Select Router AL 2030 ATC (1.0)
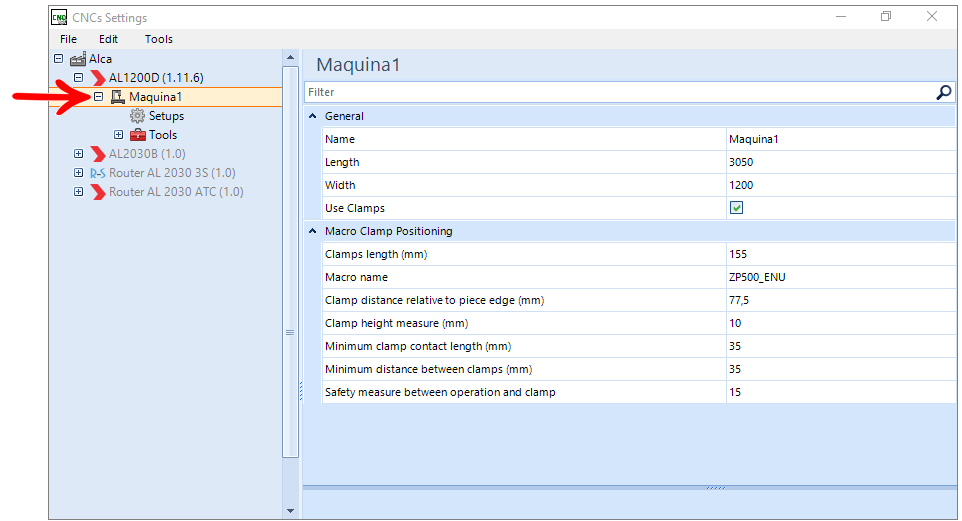 (x=176, y=192)
